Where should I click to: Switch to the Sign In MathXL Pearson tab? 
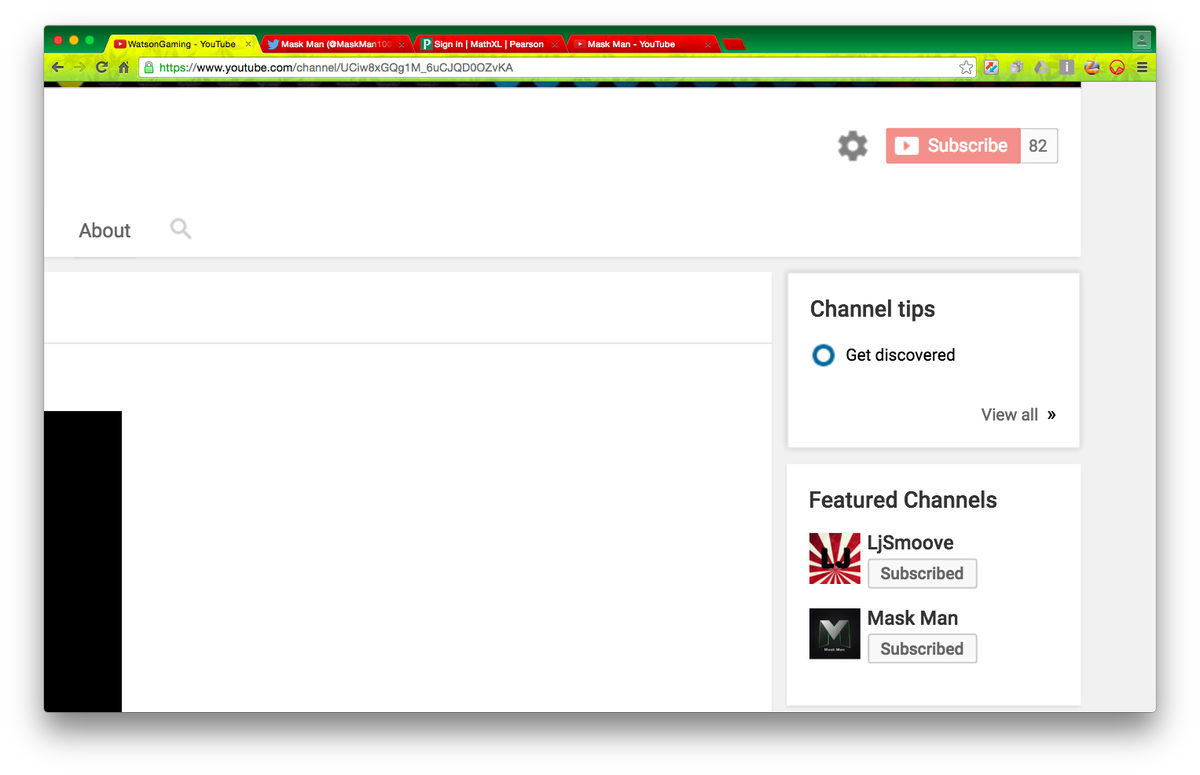(x=488, y=44)
